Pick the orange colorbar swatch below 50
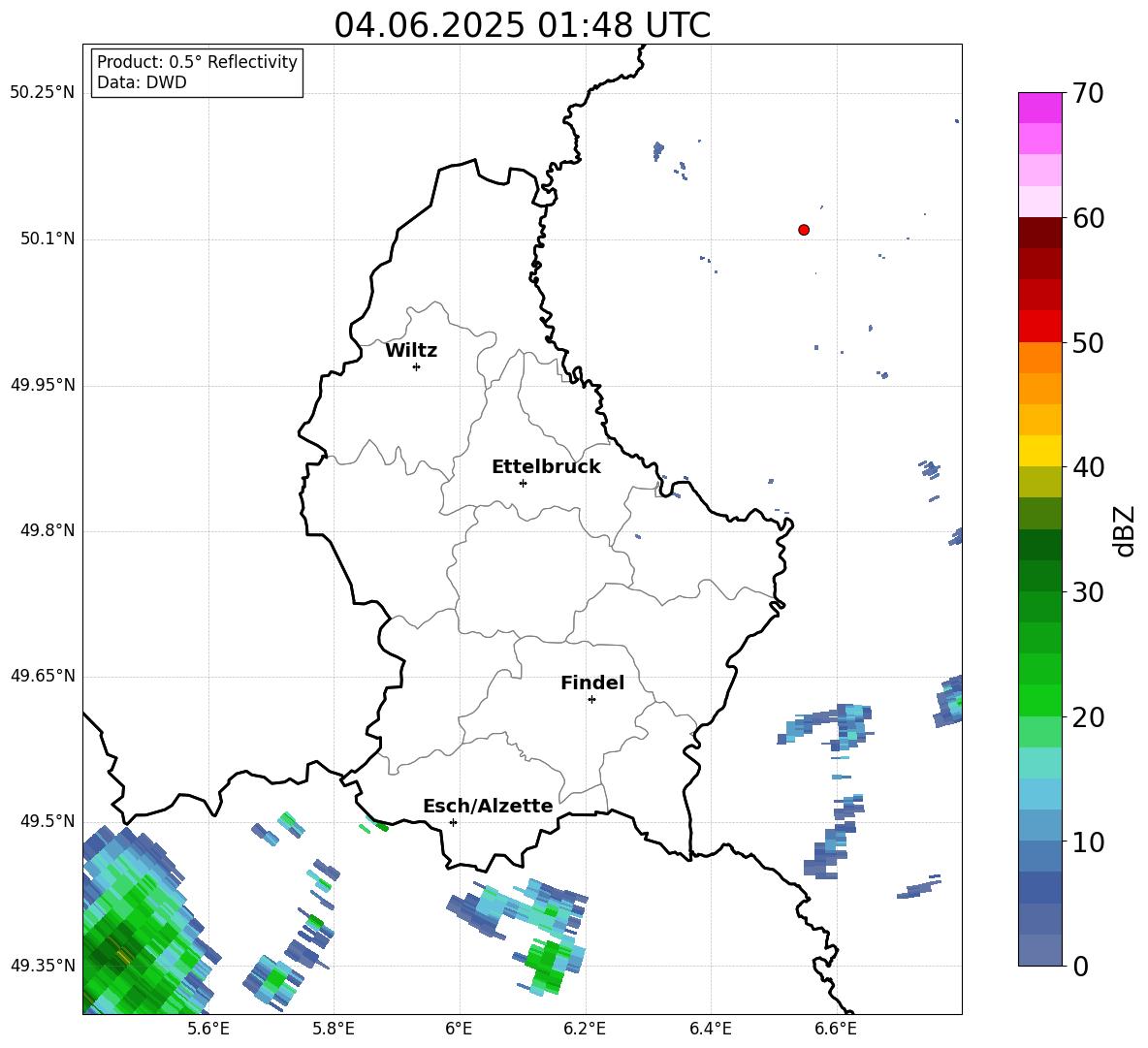Image resolution: width=1148 pixels, height=1048 pixels. tap(1039, 357)
